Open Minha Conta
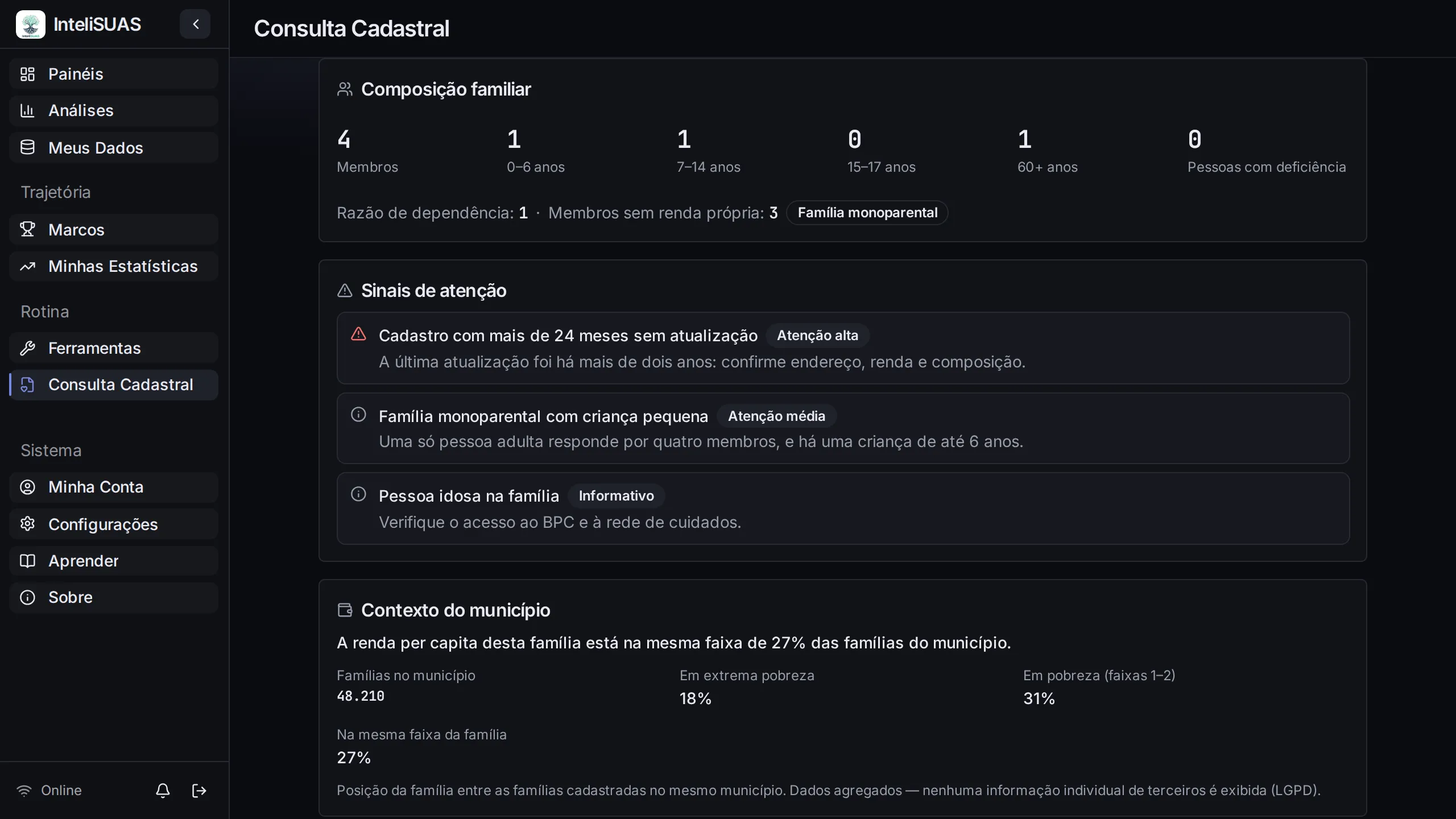The height and width of the screenshot is (819, 1456). pyautogui.click(x=114, y=487)
